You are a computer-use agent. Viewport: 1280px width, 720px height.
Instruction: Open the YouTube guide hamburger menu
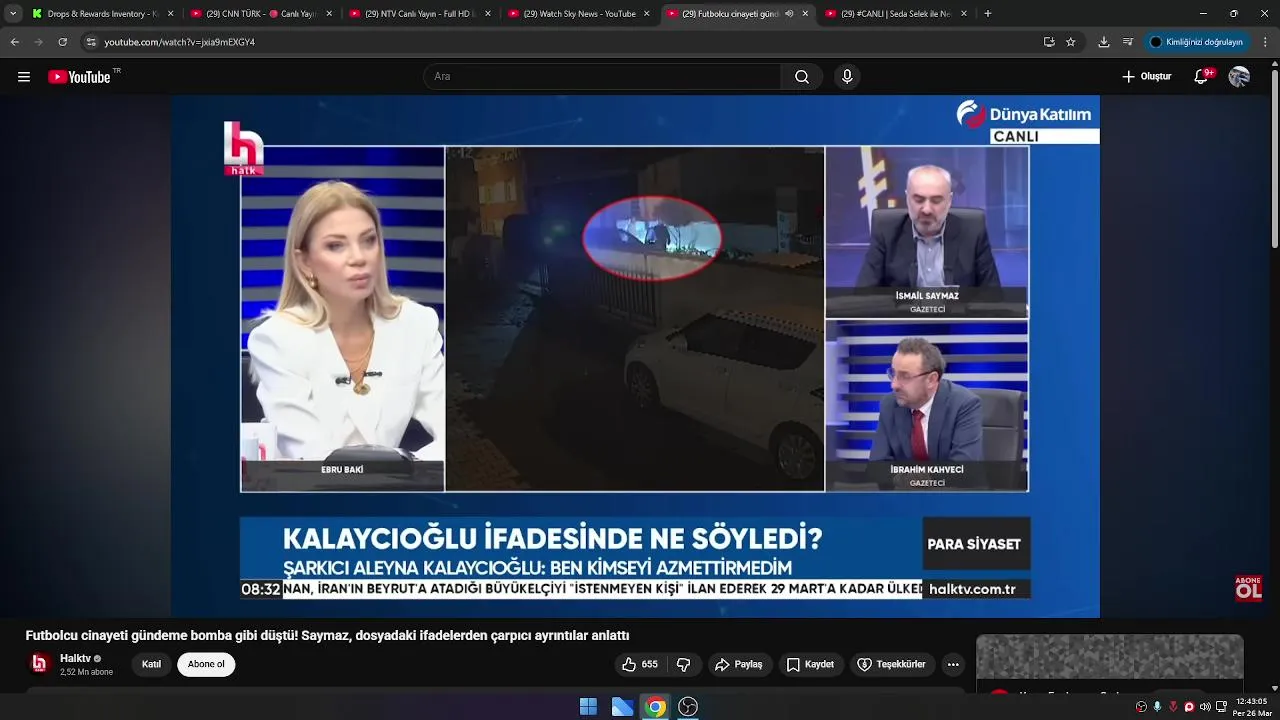pos(24,77)
